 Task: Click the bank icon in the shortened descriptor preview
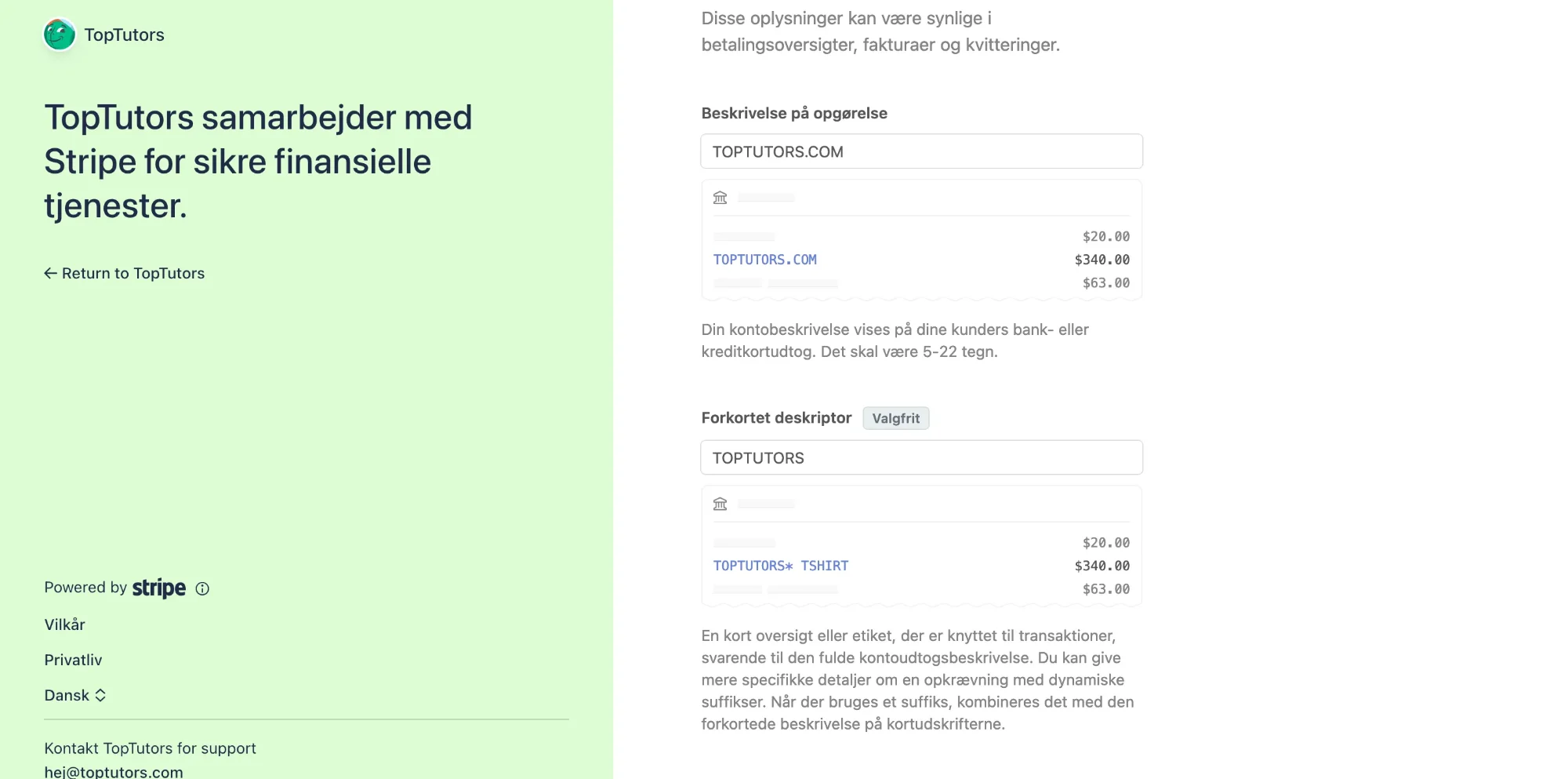[720, 504]
